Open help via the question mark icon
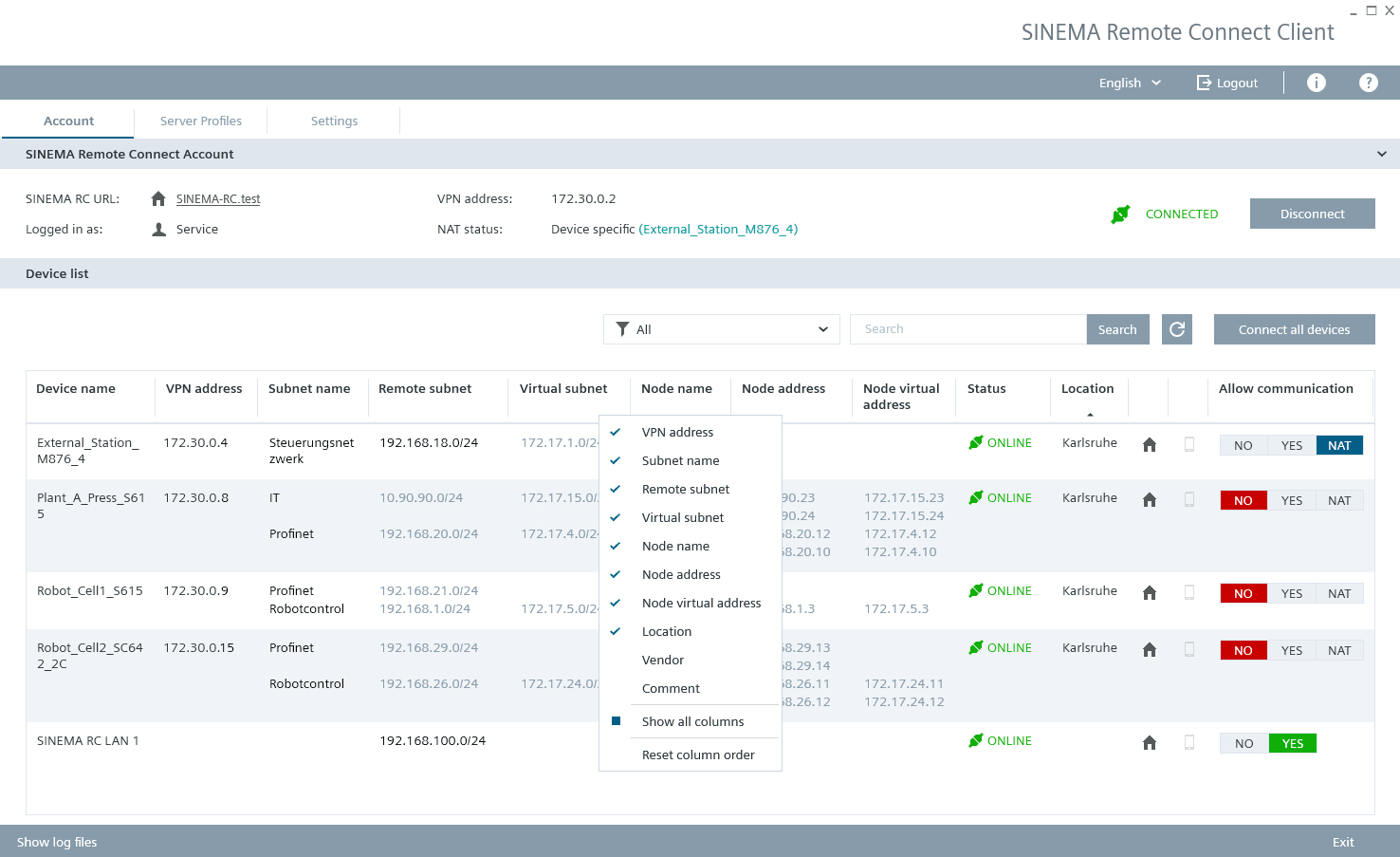 coord(1369,82)
